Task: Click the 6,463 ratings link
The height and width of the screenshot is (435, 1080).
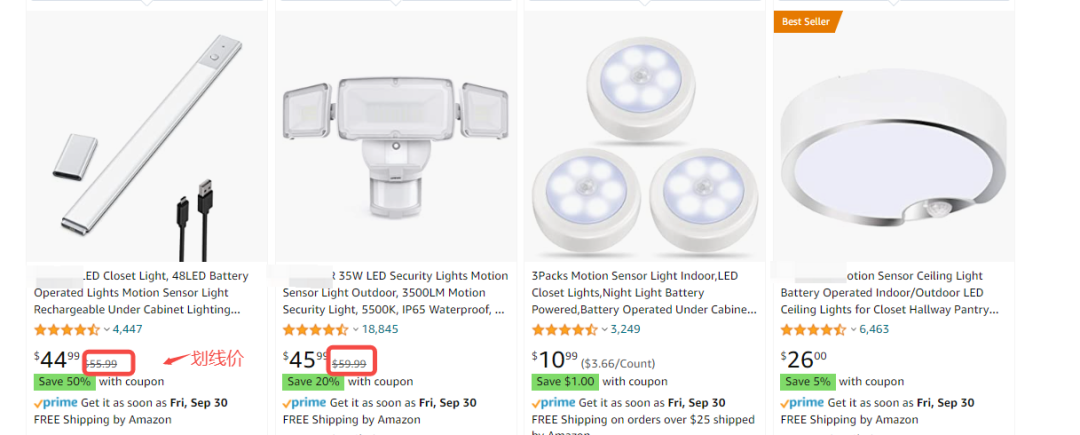Action: [x=874, y=329]
